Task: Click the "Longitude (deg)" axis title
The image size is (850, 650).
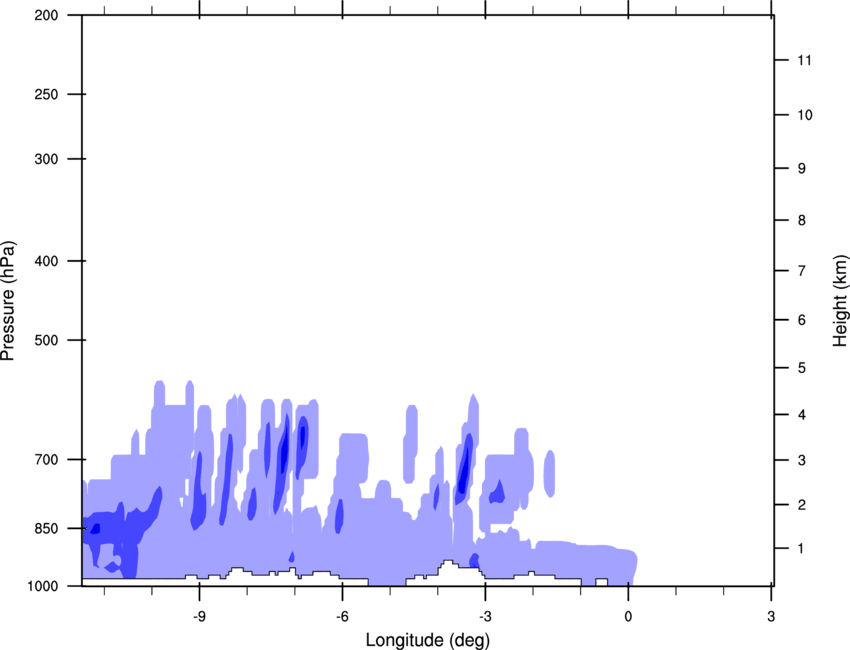Action: (x=428, y=640)
